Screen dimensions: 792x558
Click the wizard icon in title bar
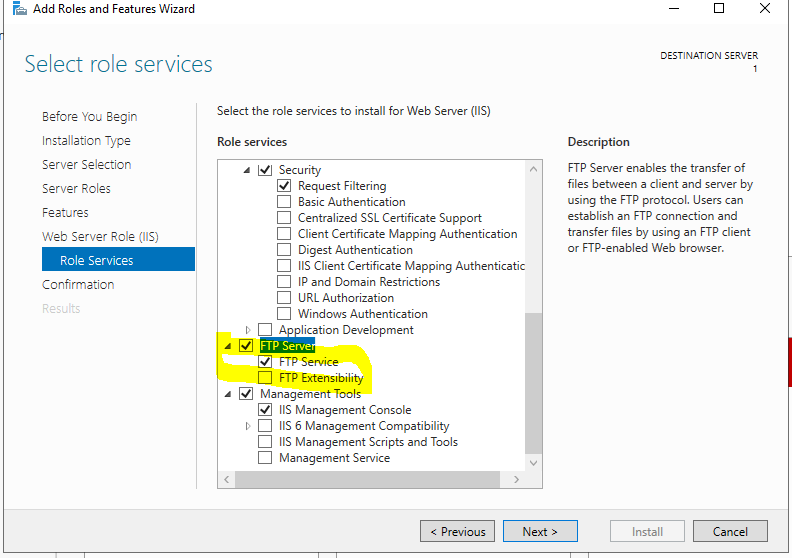click(19, 9)
